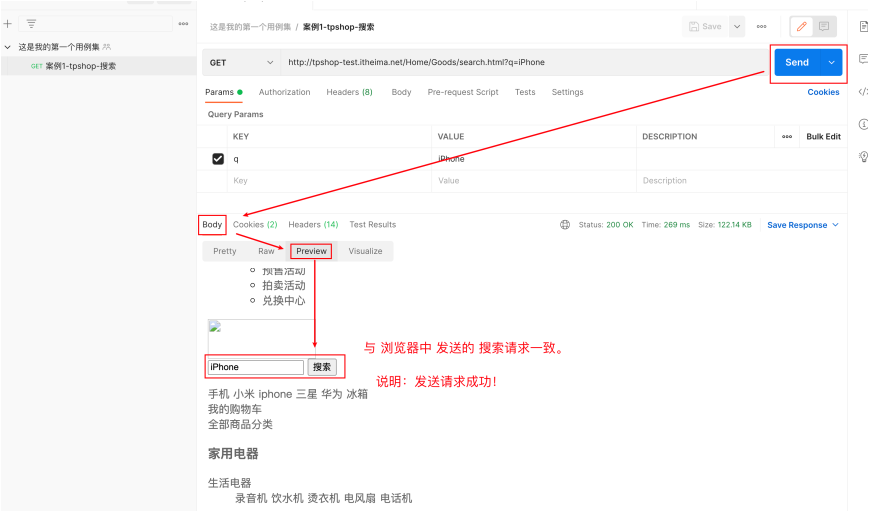
Task: Click the empty Value input field
Action: [533, 181]
